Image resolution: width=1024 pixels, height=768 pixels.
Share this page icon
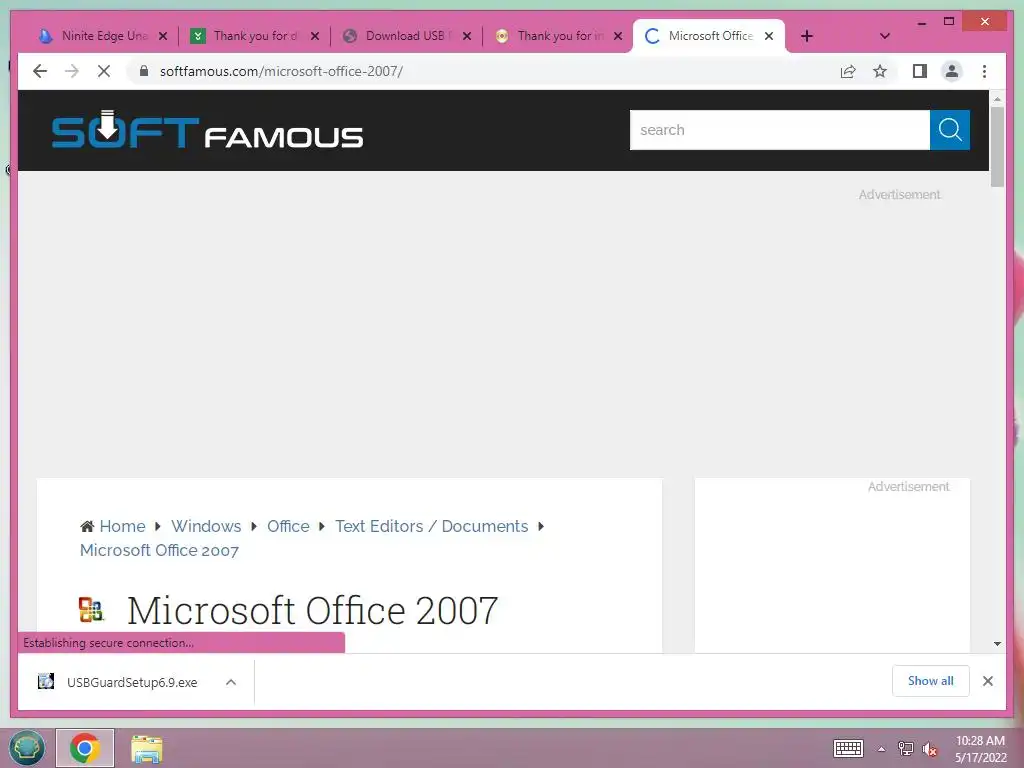[848, 71]
